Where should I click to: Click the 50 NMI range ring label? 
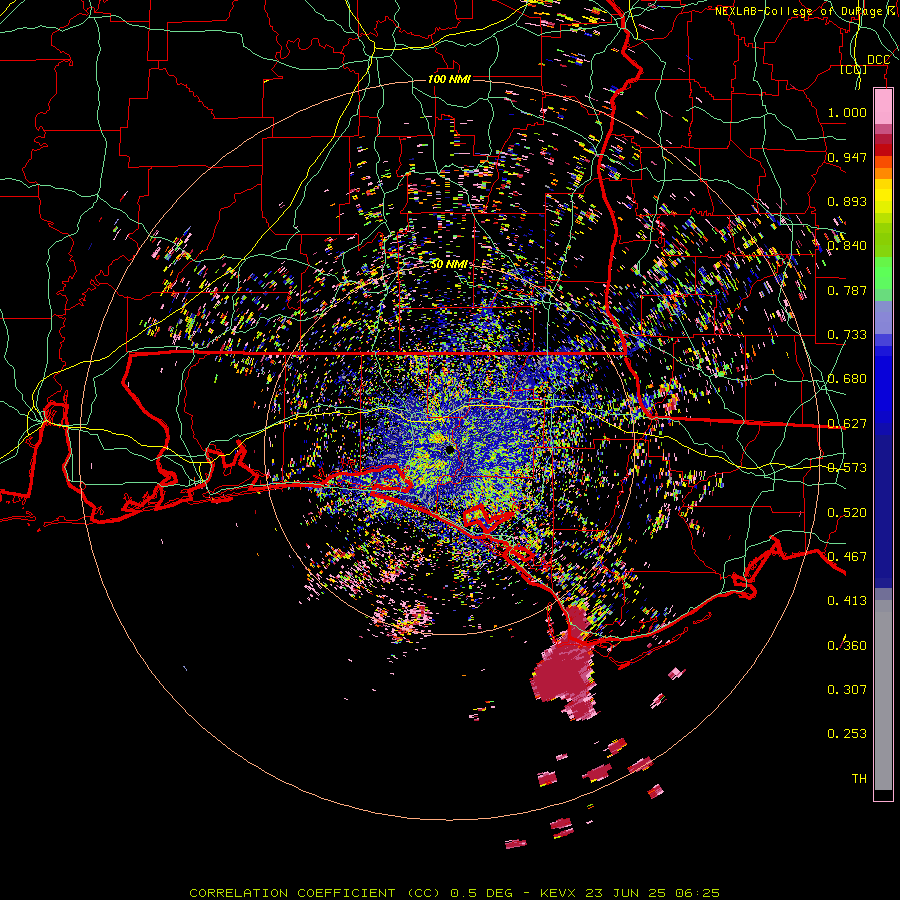click(449, 264)
